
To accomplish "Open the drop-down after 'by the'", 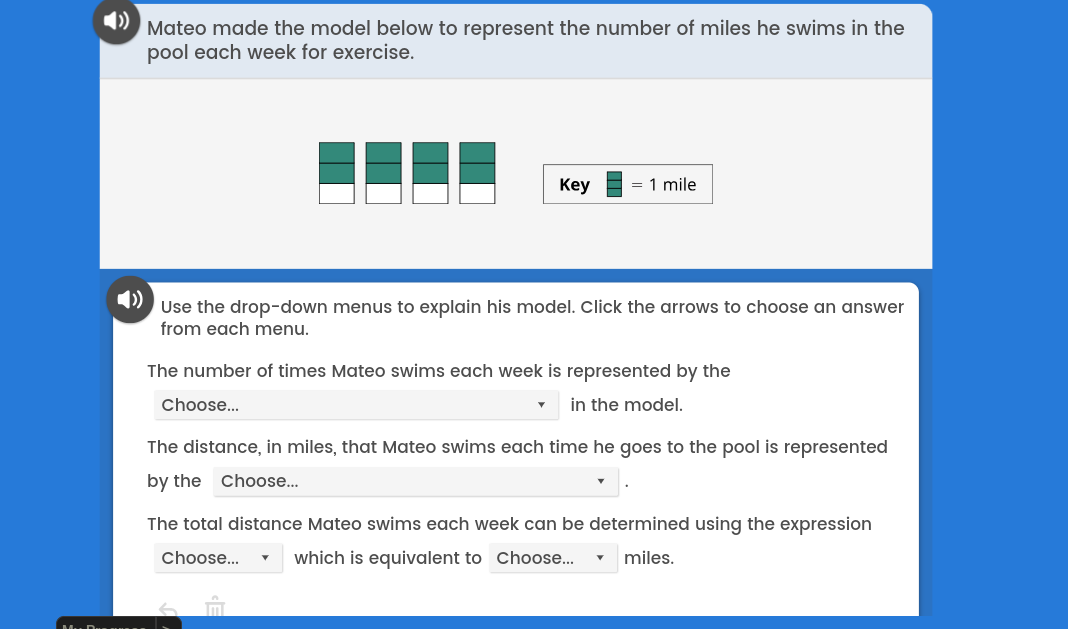I will click(x=415, y=481).
